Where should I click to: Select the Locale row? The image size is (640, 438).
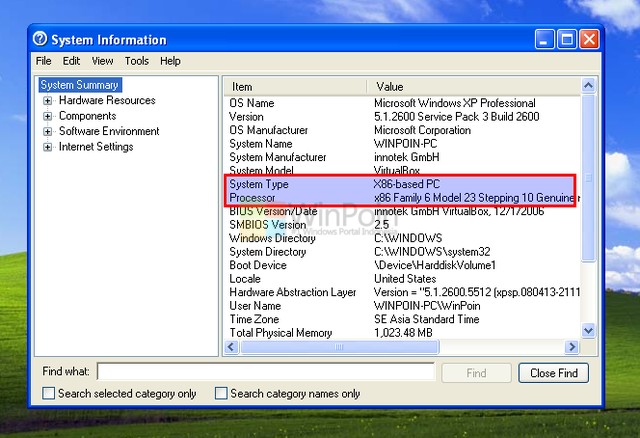coord(402,278)
